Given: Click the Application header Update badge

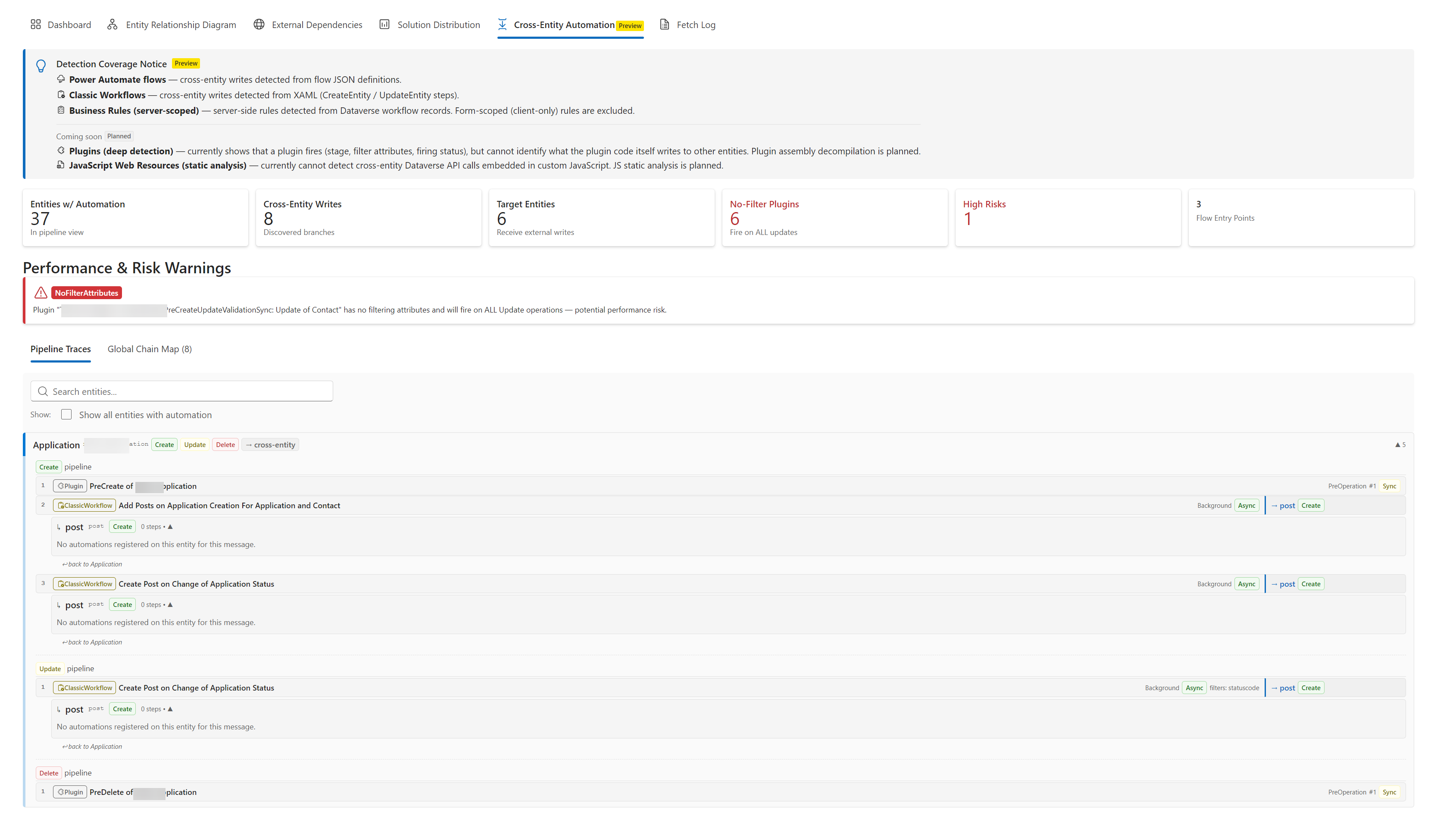Looking at the screenshot, I should click(195, 445).
